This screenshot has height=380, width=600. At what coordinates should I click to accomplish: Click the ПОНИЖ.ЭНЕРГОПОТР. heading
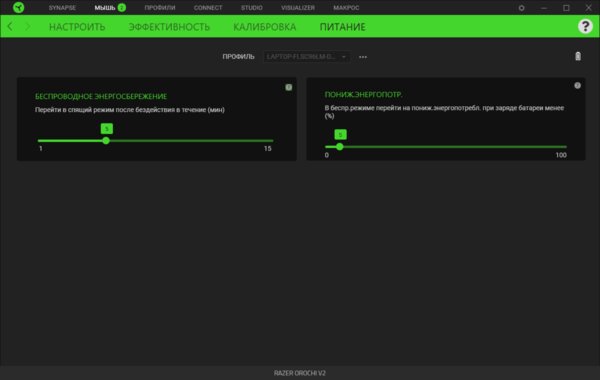coord(364,95)
